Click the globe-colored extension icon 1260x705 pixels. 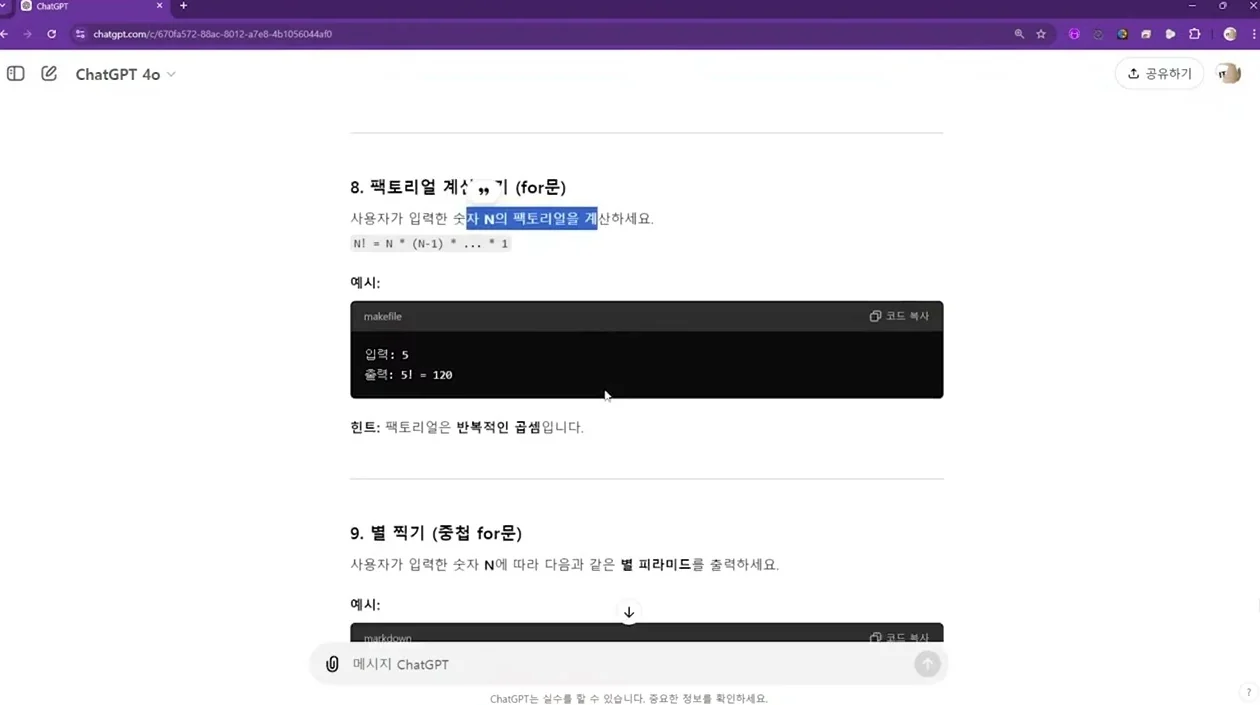click(1122, 34)
